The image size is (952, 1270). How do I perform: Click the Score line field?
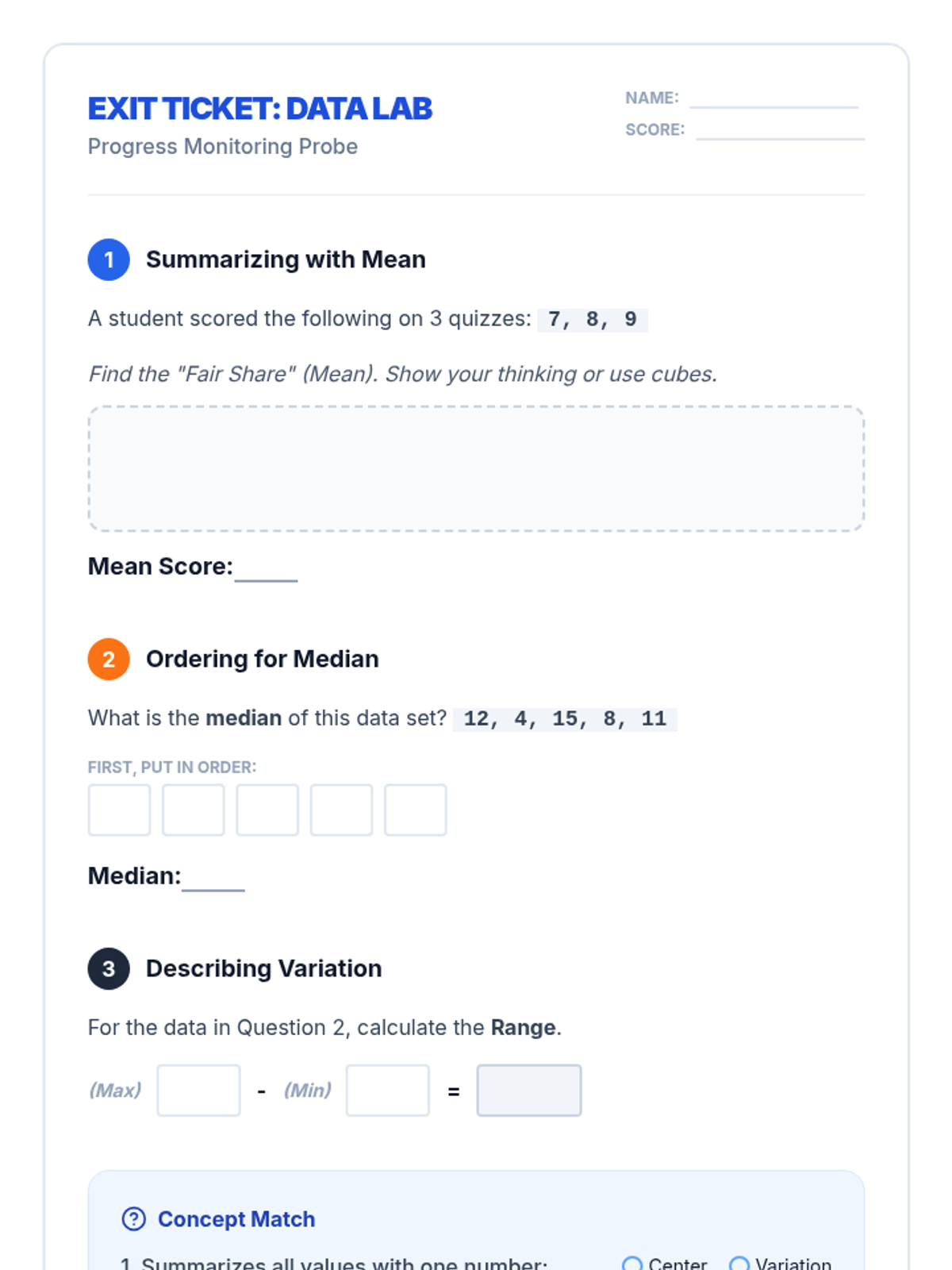tap(780, 130)
